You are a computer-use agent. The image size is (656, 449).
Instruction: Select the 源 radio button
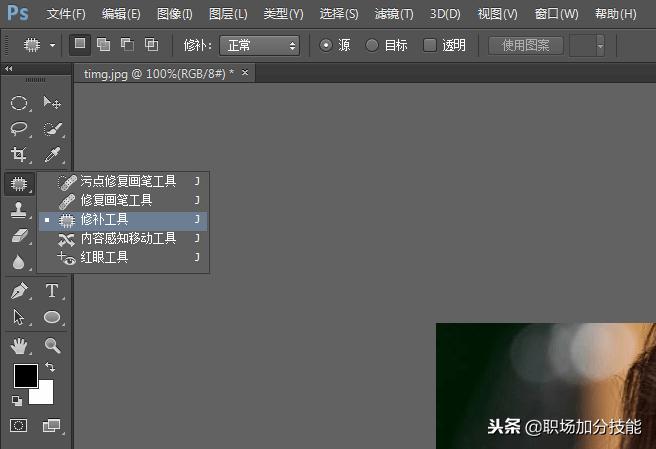click(x=326, y=45)
